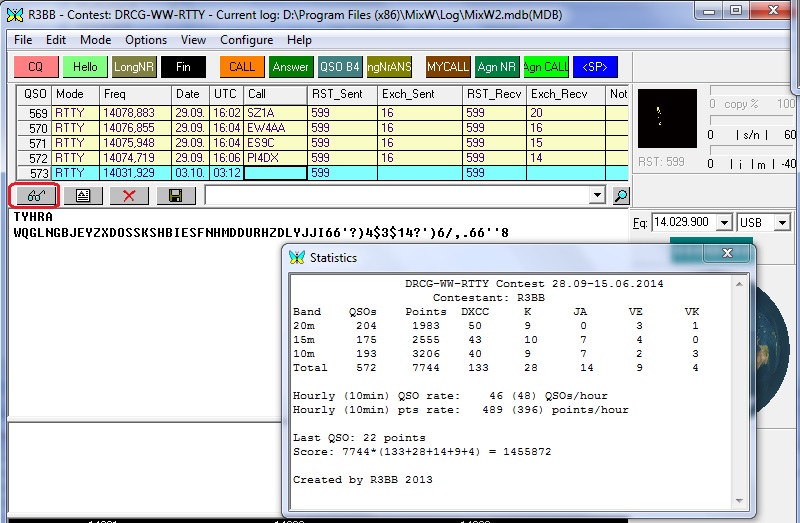Viewport: 800px width, 523px height.
Task: Click the binoculars lookup icon button
Action: pyautogui.click(x=34, y=196)
